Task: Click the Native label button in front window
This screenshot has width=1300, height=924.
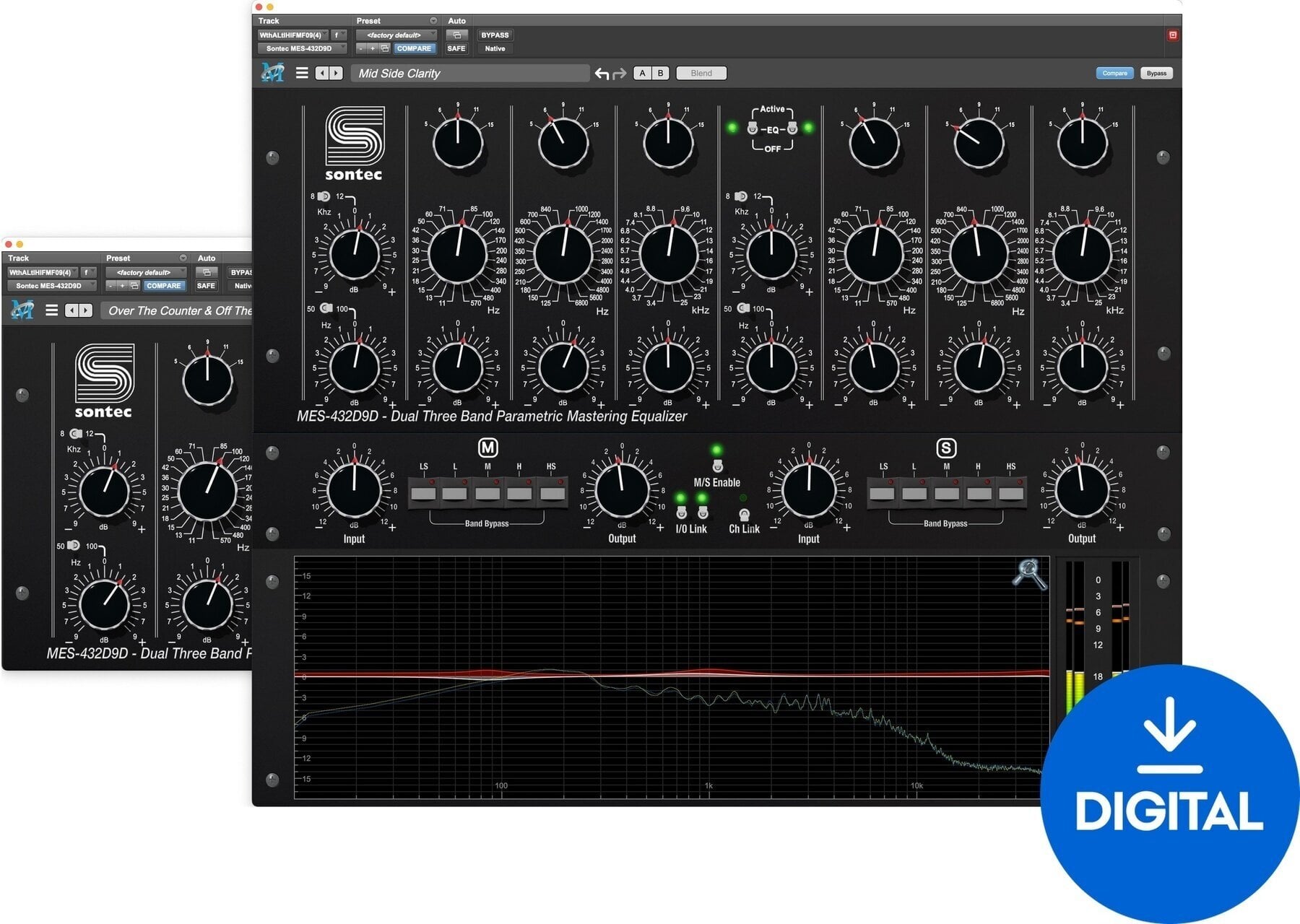Action: tap(495, 48)
